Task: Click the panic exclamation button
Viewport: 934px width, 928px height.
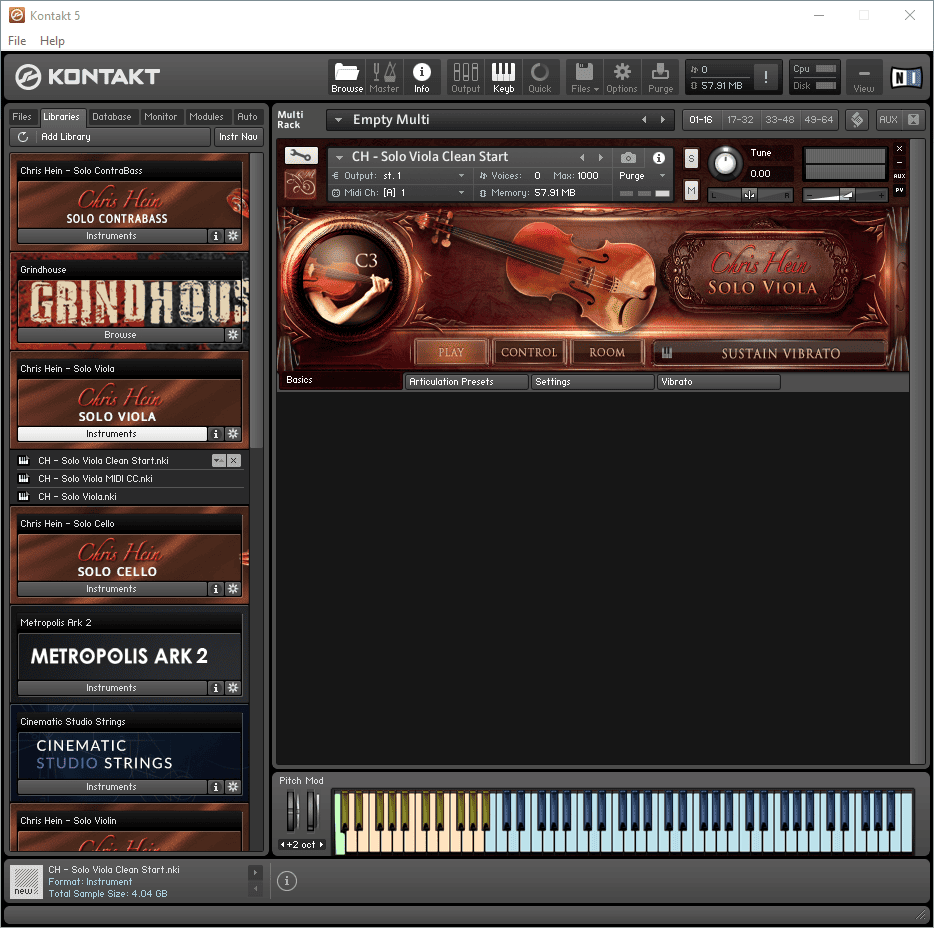Action: tap(765, 77)
